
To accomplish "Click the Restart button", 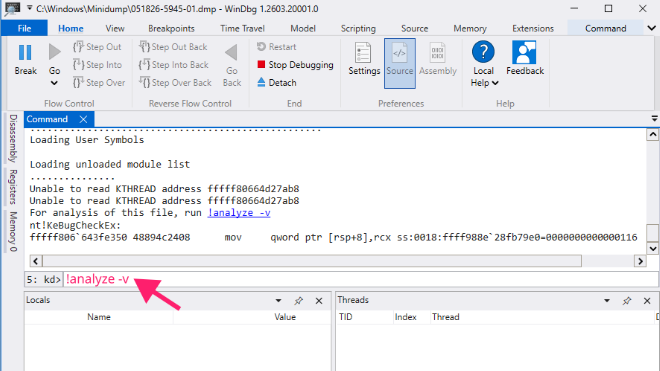I will click(x=277, y=47).
